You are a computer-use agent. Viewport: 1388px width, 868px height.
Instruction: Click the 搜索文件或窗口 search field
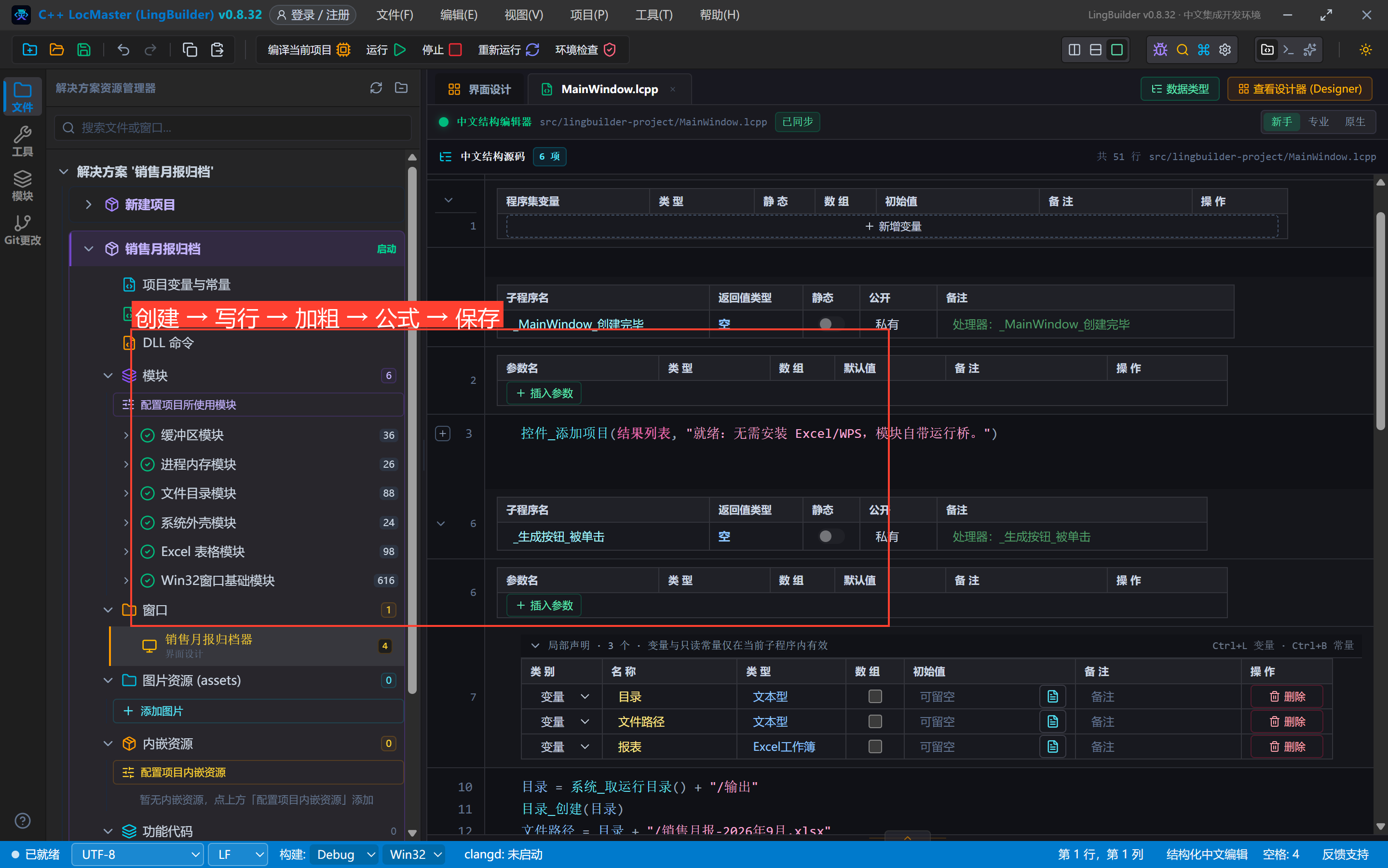[x=233, y=127]
